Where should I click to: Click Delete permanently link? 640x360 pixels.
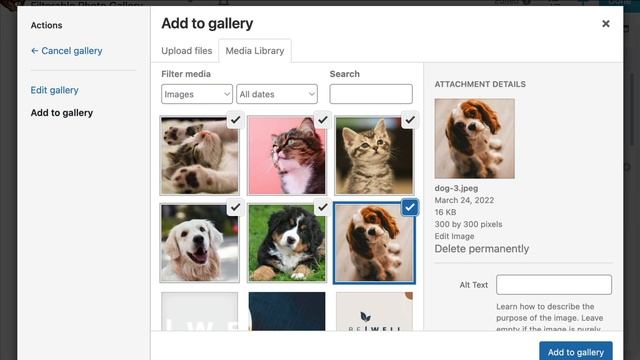coord(482,249)
